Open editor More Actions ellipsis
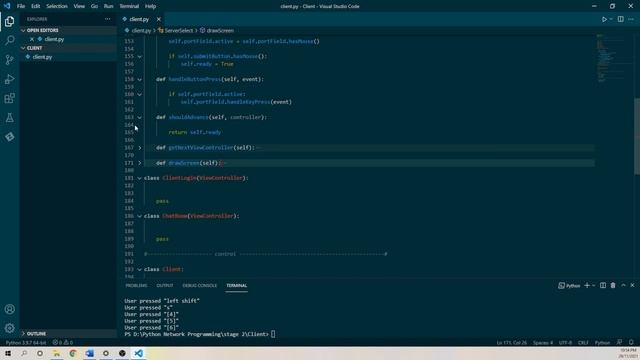Viewport: 640px width, 360px height. click(631, 19)
